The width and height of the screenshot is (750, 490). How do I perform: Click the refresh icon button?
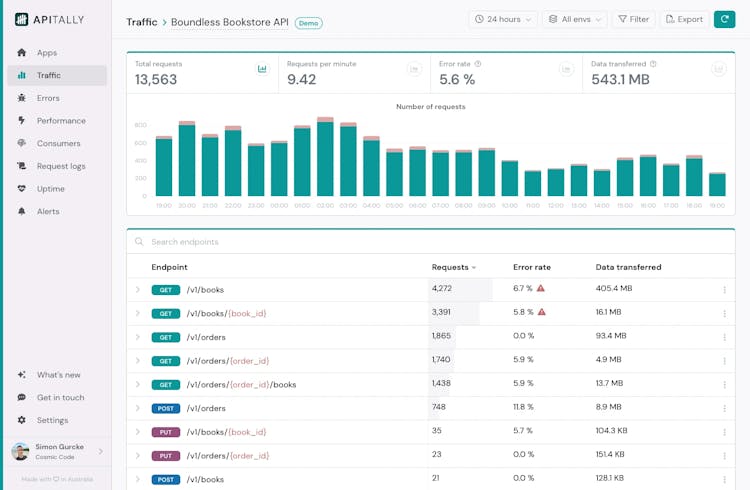[x=724, y=19]
